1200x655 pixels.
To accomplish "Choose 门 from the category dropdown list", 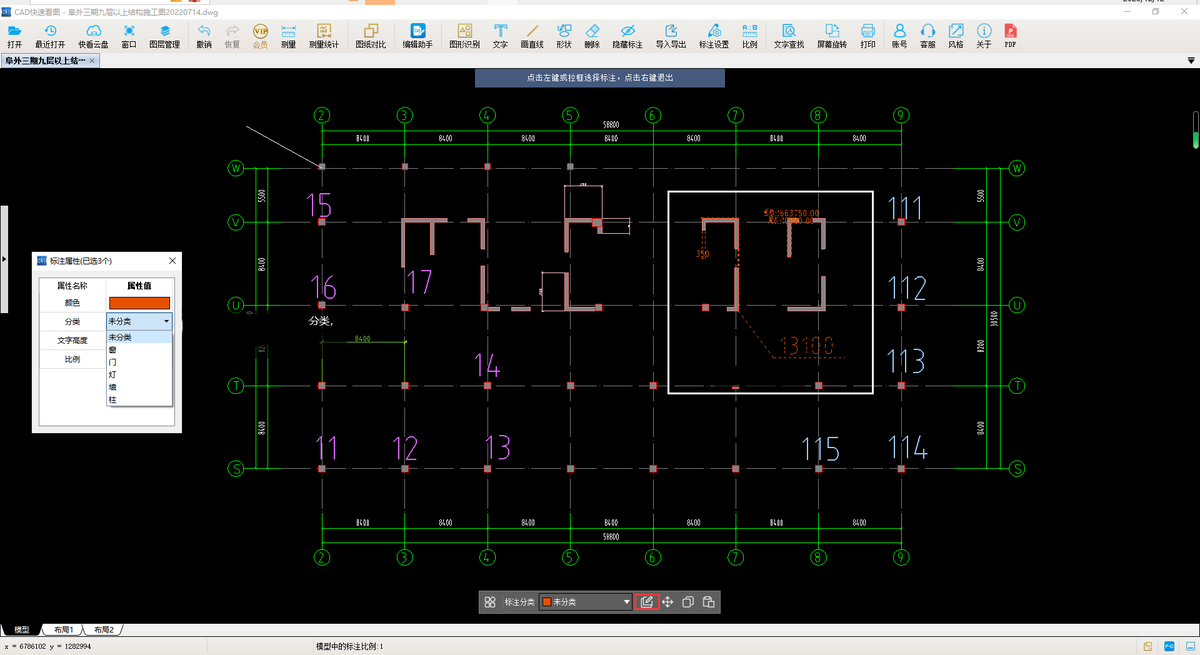I will [x=112, y=362].
